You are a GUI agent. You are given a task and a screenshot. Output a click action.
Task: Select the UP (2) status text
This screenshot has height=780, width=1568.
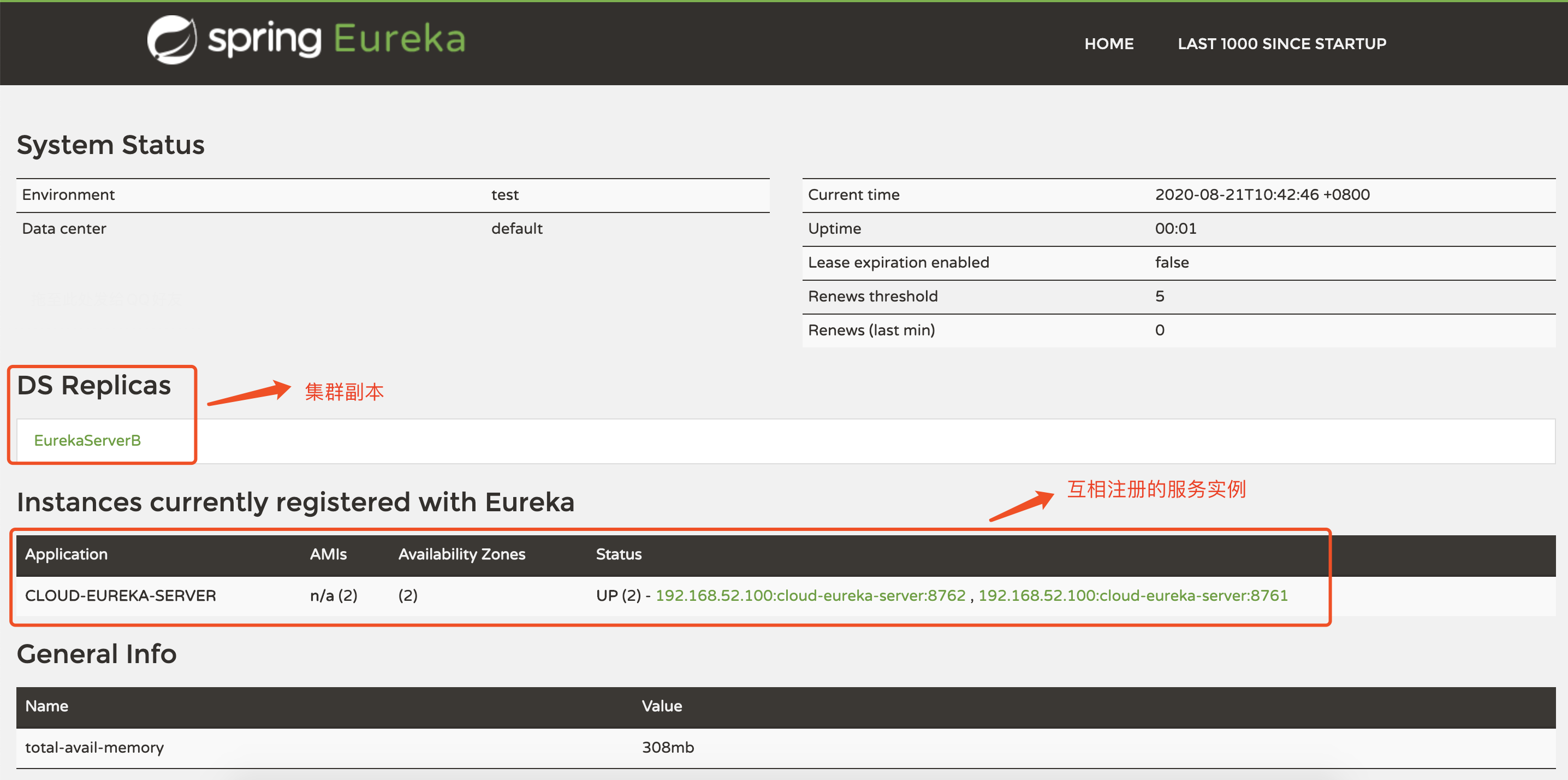619,595
